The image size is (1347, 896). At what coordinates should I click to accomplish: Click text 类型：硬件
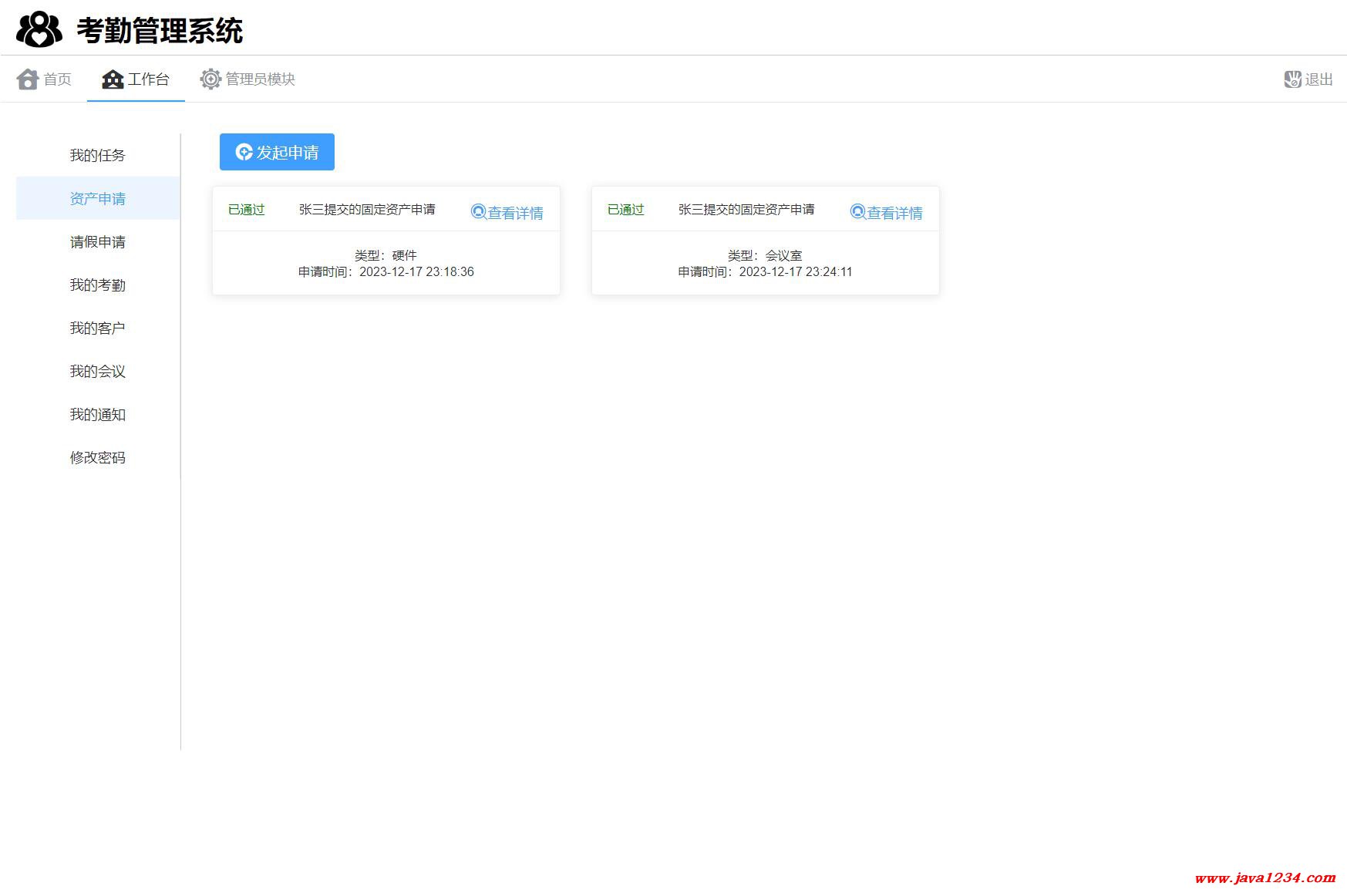click(386, 255)
